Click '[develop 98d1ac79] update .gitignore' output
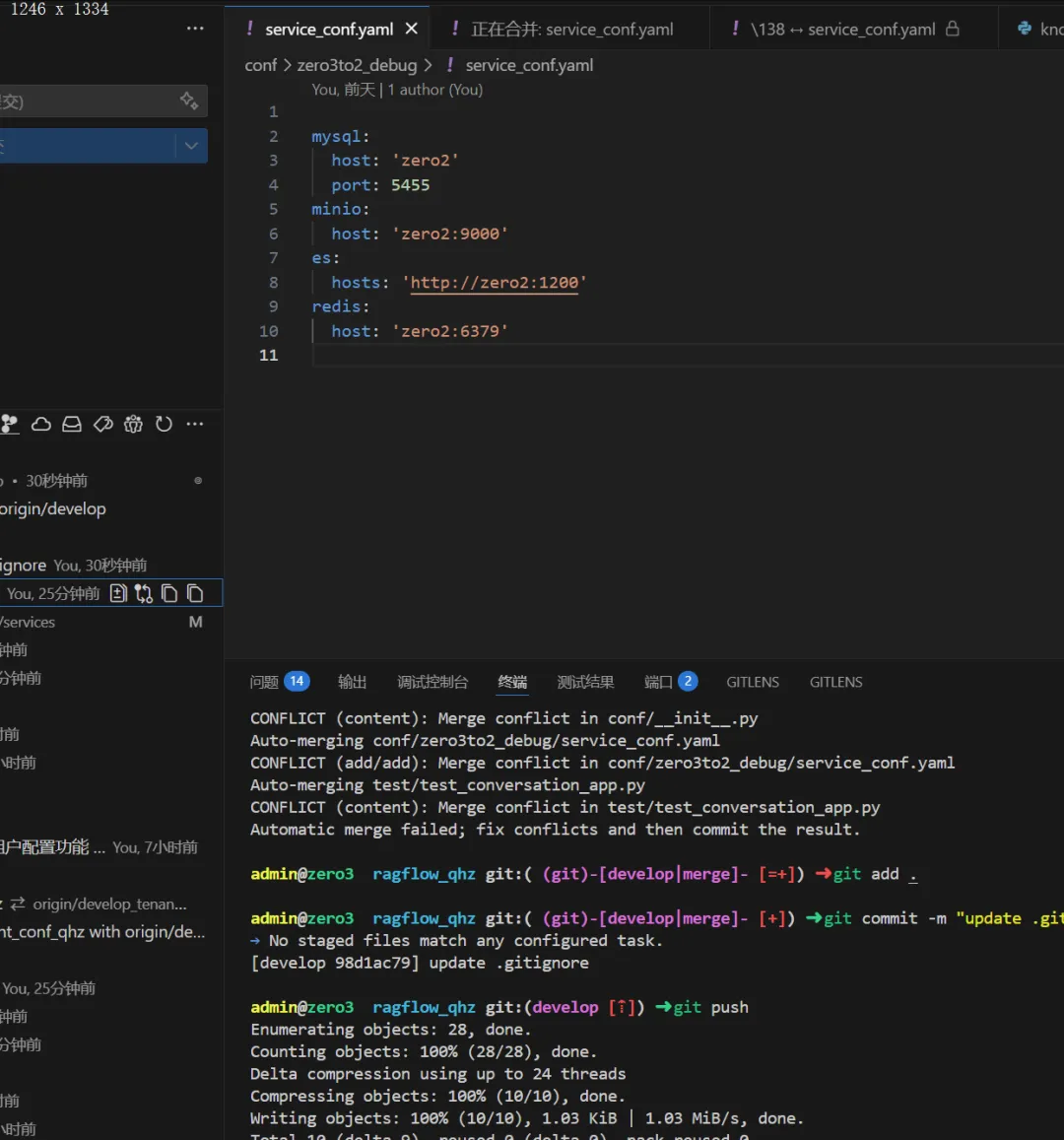Image resolution: width=1064 pixels, height=1140 pixels. coord(420,964)
